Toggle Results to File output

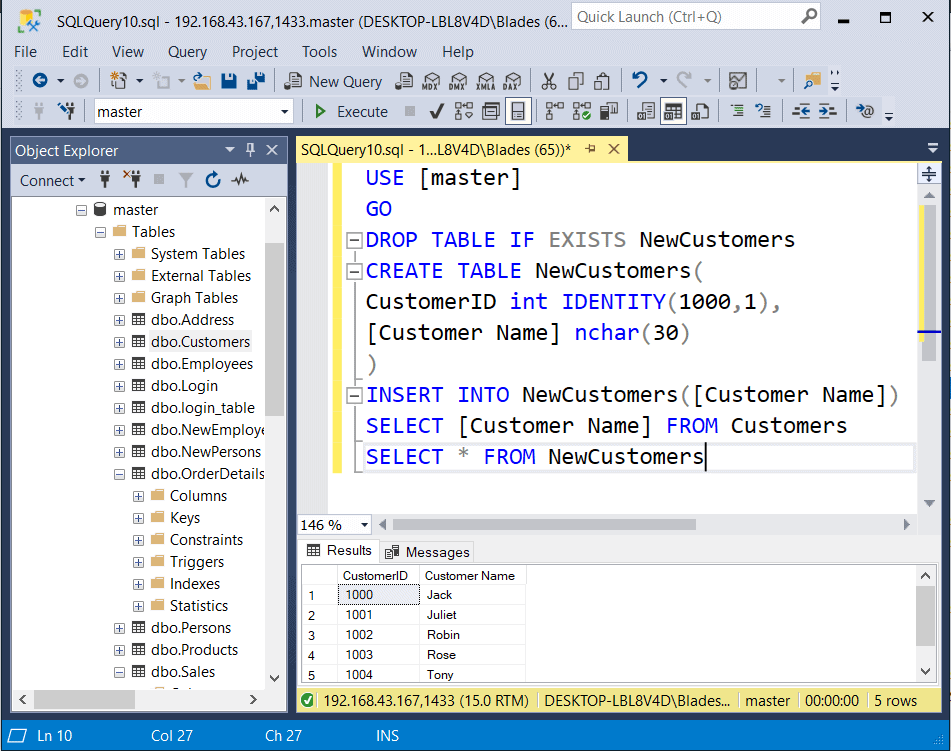click(700, 111)
